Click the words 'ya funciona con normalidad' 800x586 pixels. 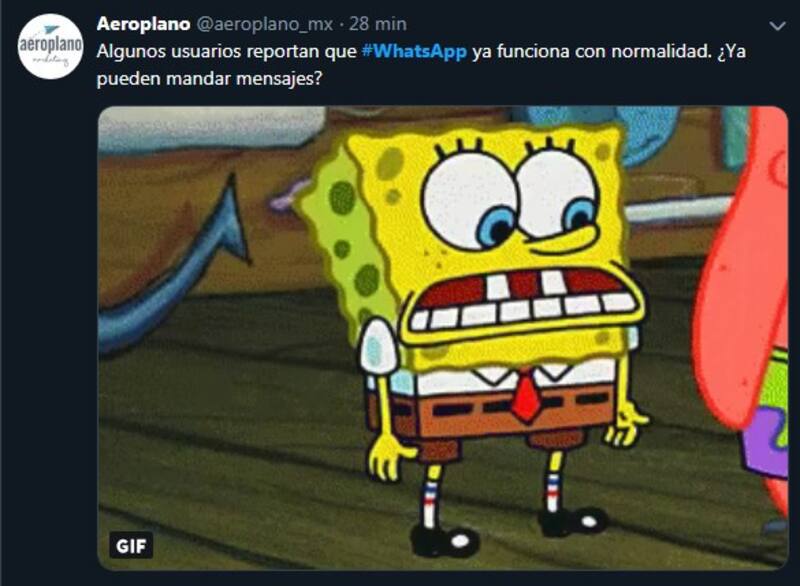click(591, 52)
